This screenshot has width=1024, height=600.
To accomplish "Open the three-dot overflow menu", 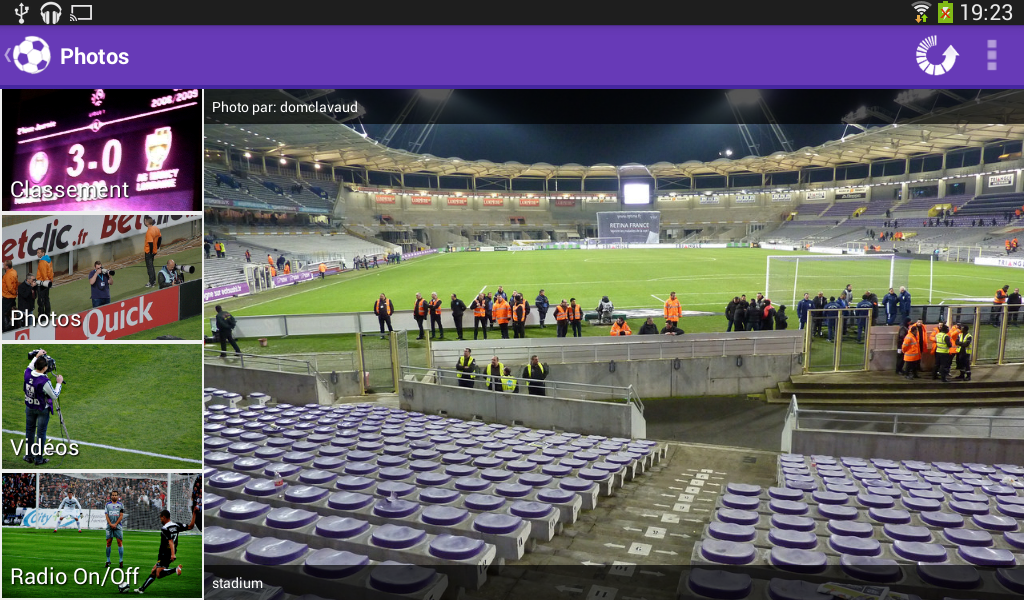I will pyautogui.click(x=991, y=55).
